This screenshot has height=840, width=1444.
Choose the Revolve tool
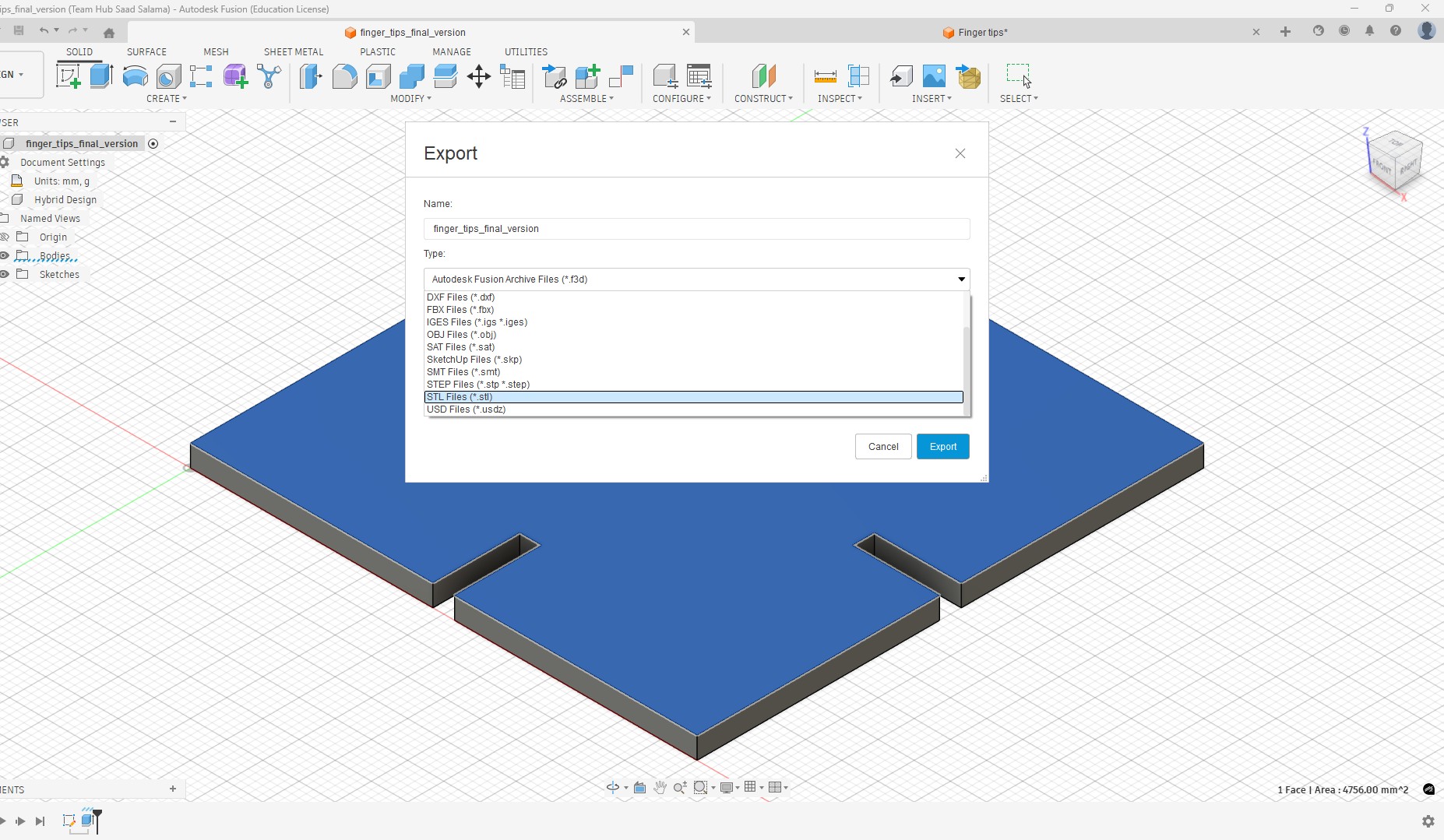pyautogui.click(x=135, y=76)
